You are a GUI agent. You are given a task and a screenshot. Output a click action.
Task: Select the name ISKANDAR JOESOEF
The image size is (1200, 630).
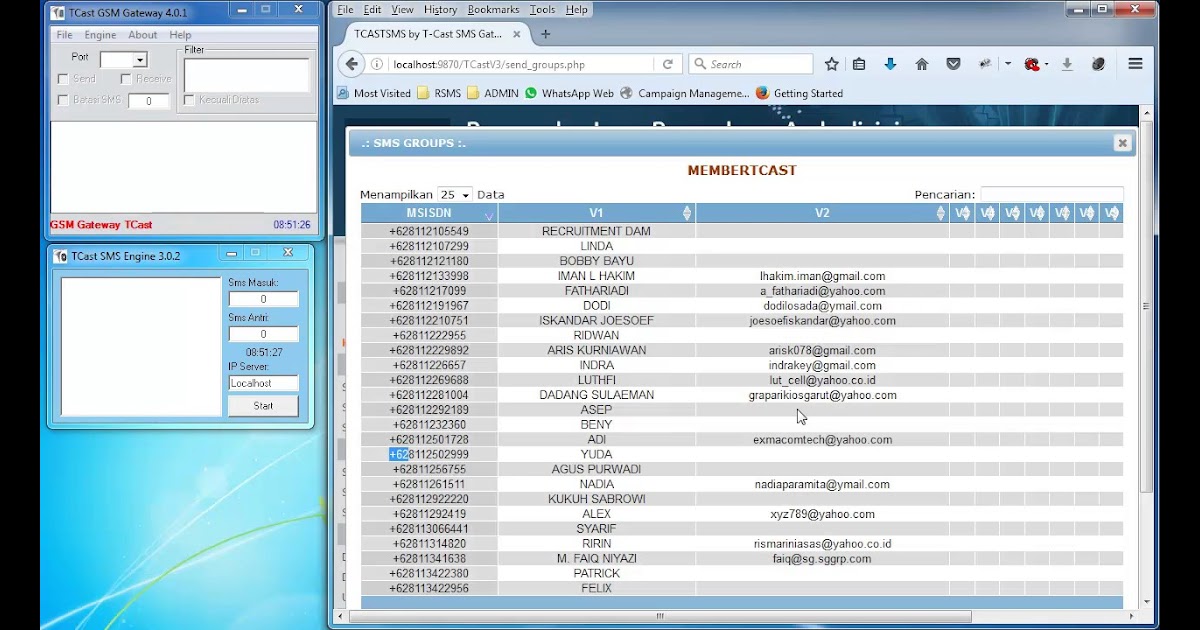click(x=596, y=321)
